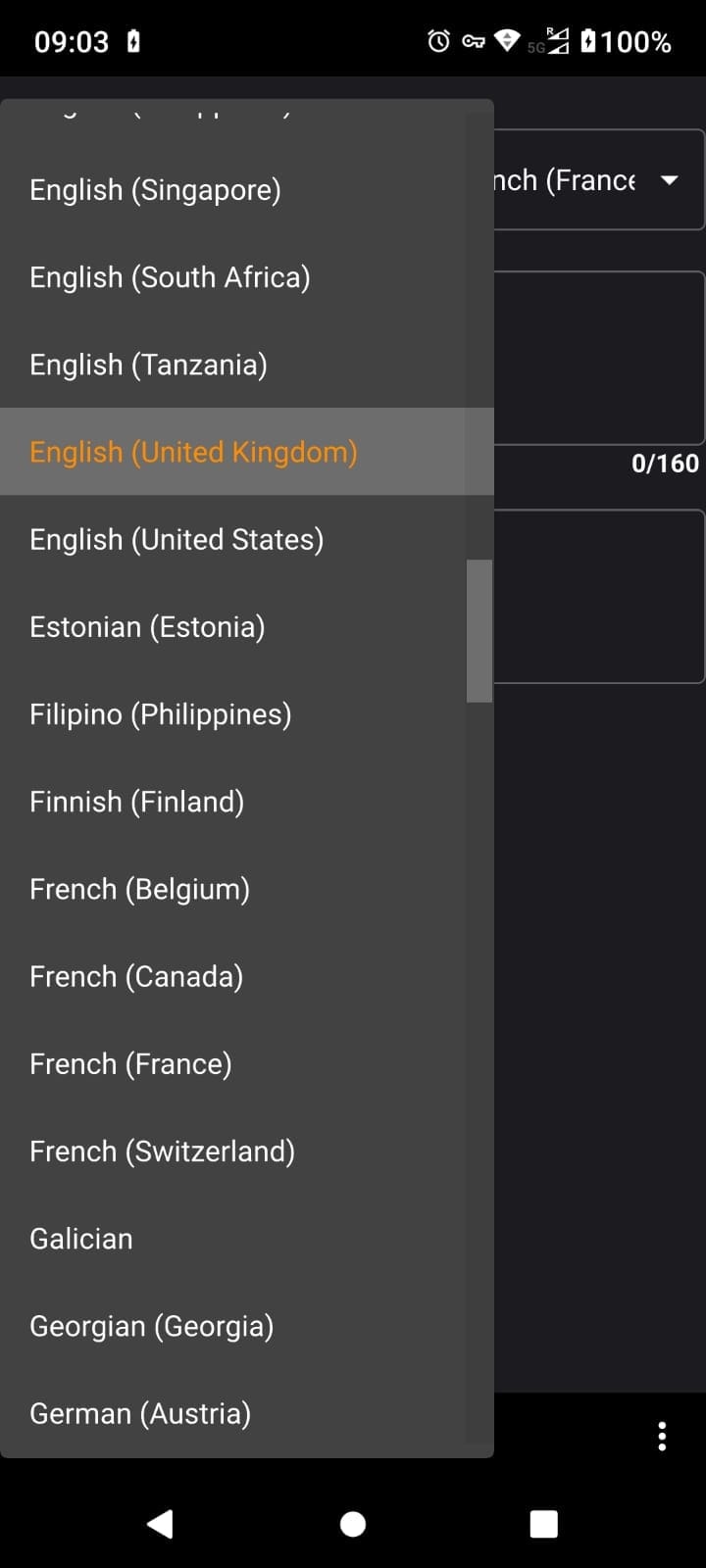Viewport: 706px width, 1568px height.
Task: Tap the VPN key status icon
Action: point(474,41)
